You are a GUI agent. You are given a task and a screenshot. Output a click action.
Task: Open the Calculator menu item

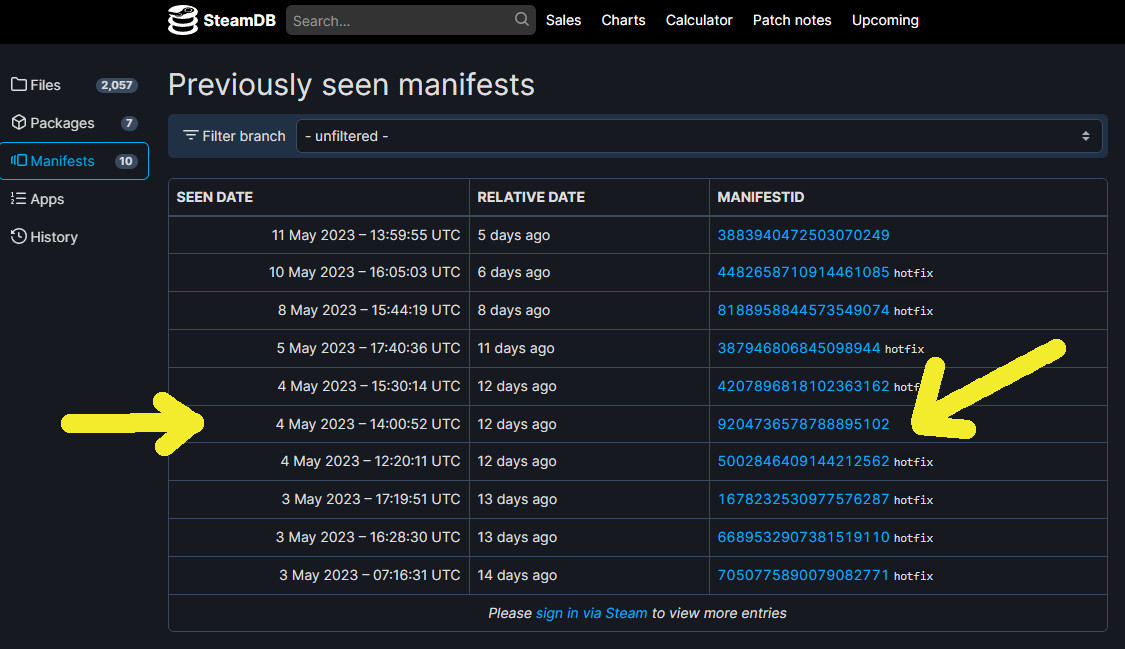point(699,20)
